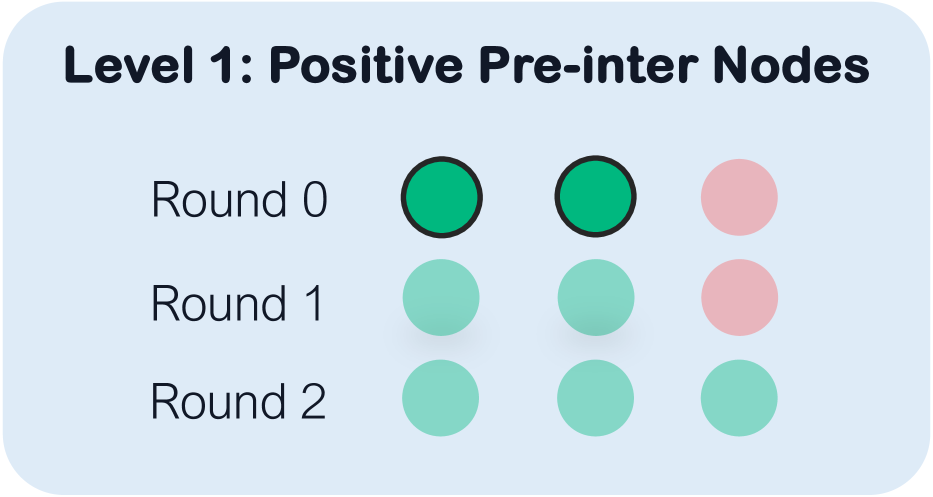The width and height of the screenshot is (933, 497).
Task: Click the digit 2 in Round 2 label
Action: click(x=313, y=402)
